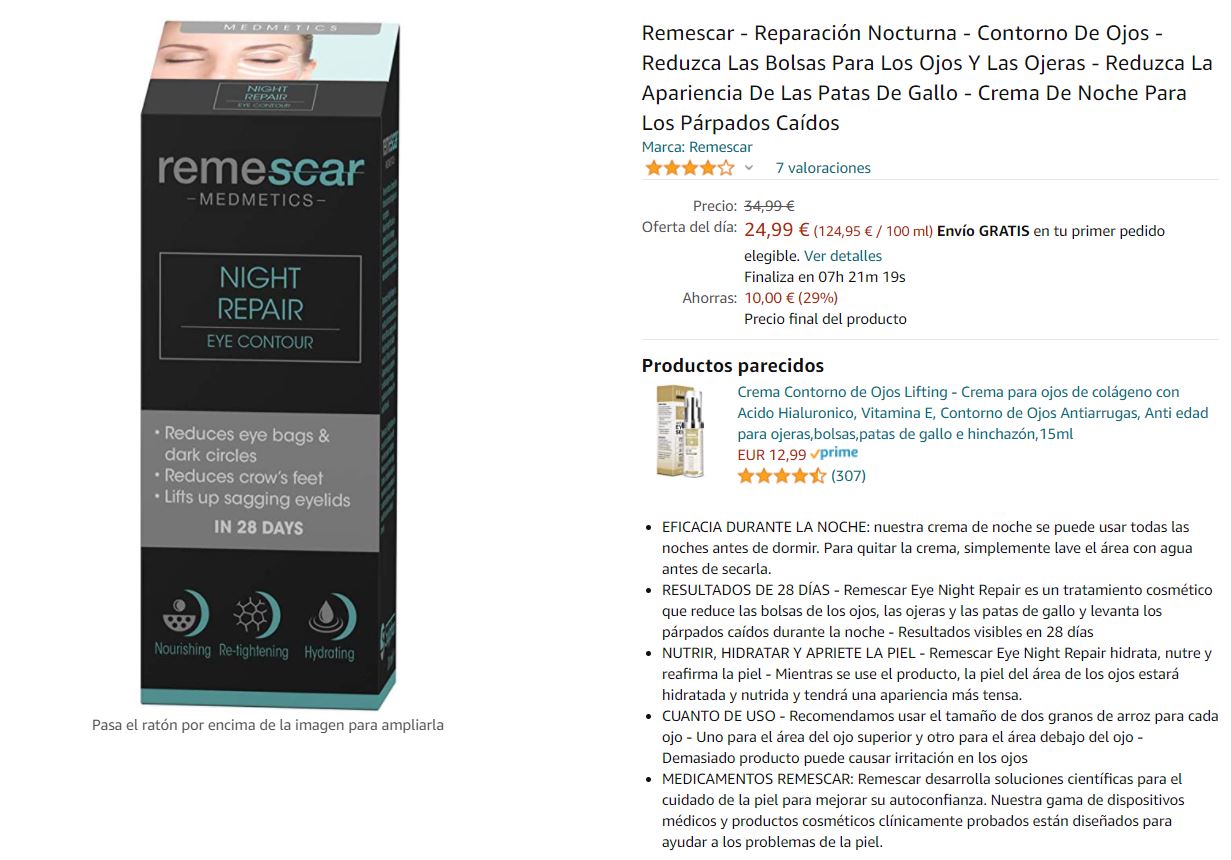Click the star rating icons
This screenshot has width=1231, height=860.
pyautogui.click(x=689, y=168)
